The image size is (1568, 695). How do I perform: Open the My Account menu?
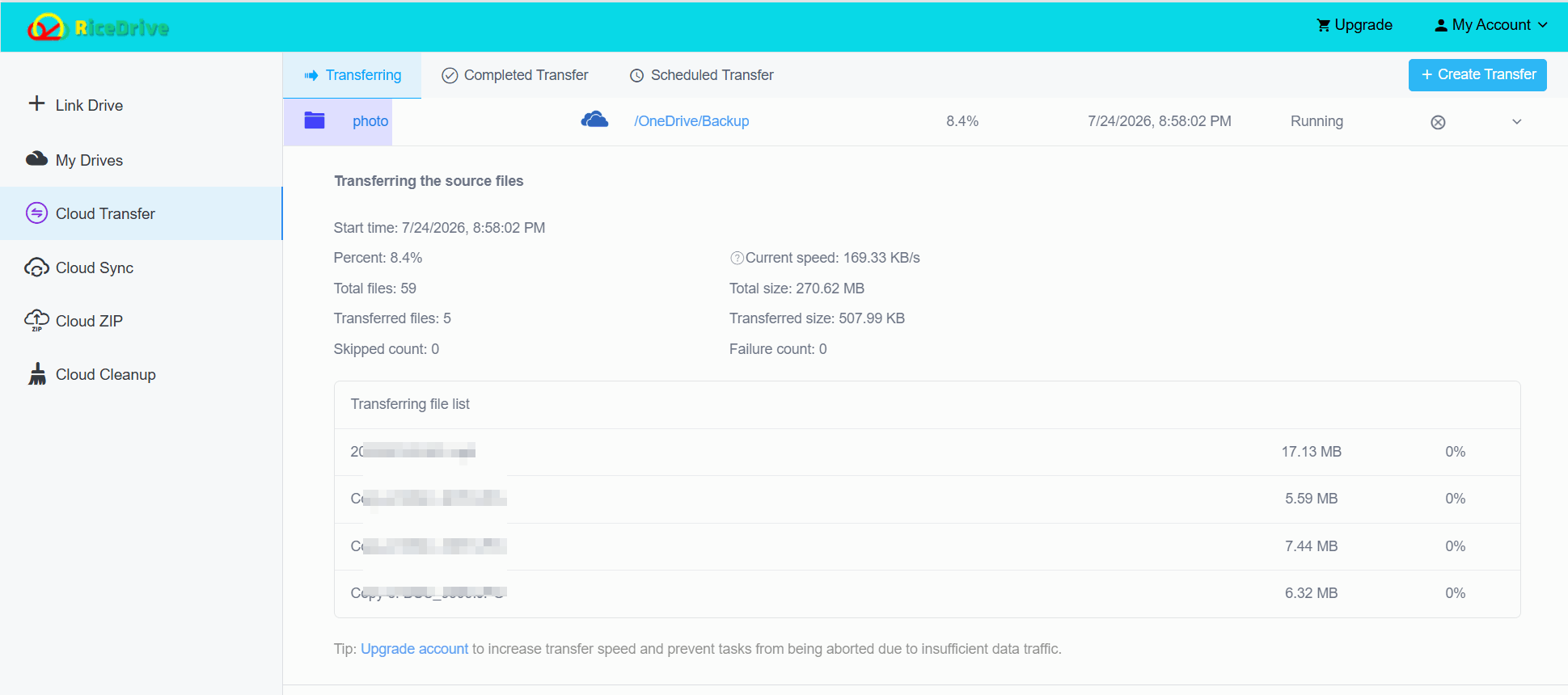[1492, 25]
